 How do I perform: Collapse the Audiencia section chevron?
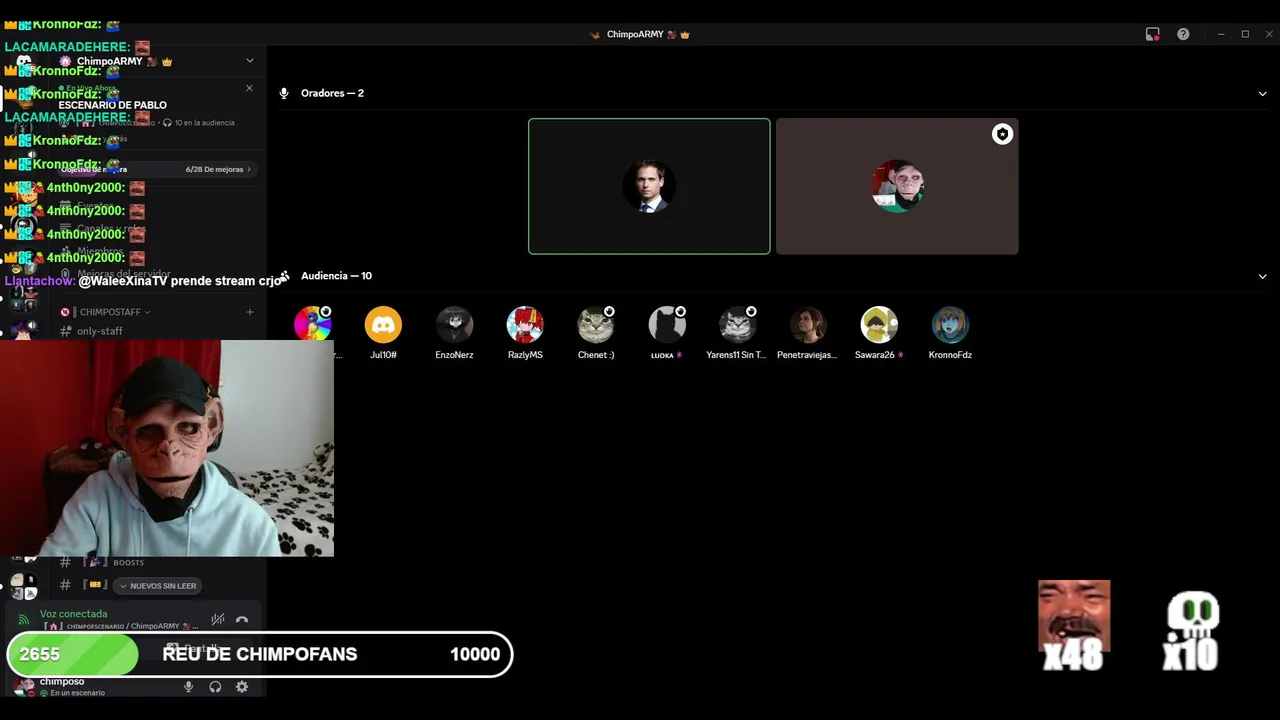point(1262,277)
